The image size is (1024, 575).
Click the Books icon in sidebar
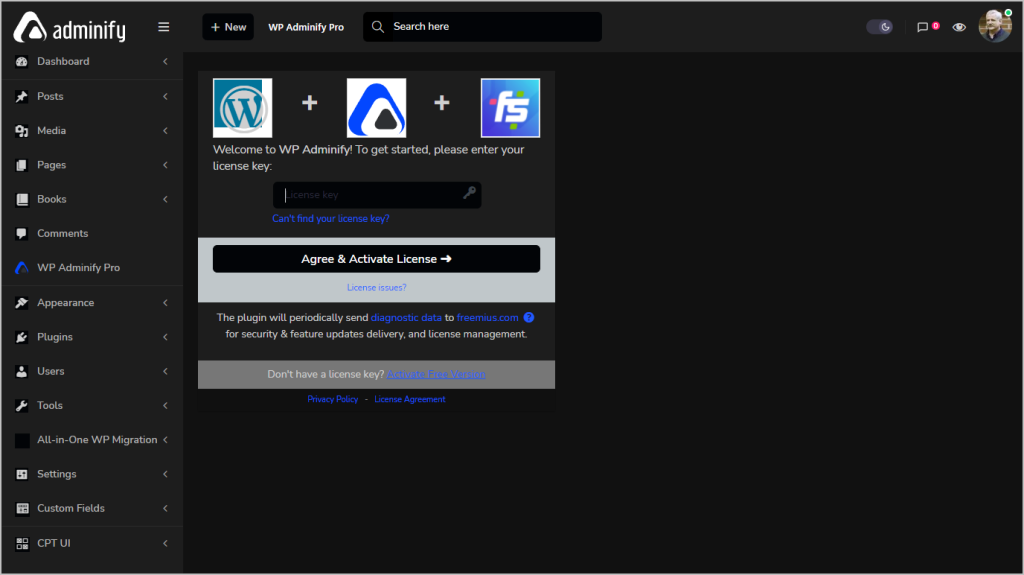[22, 199]
